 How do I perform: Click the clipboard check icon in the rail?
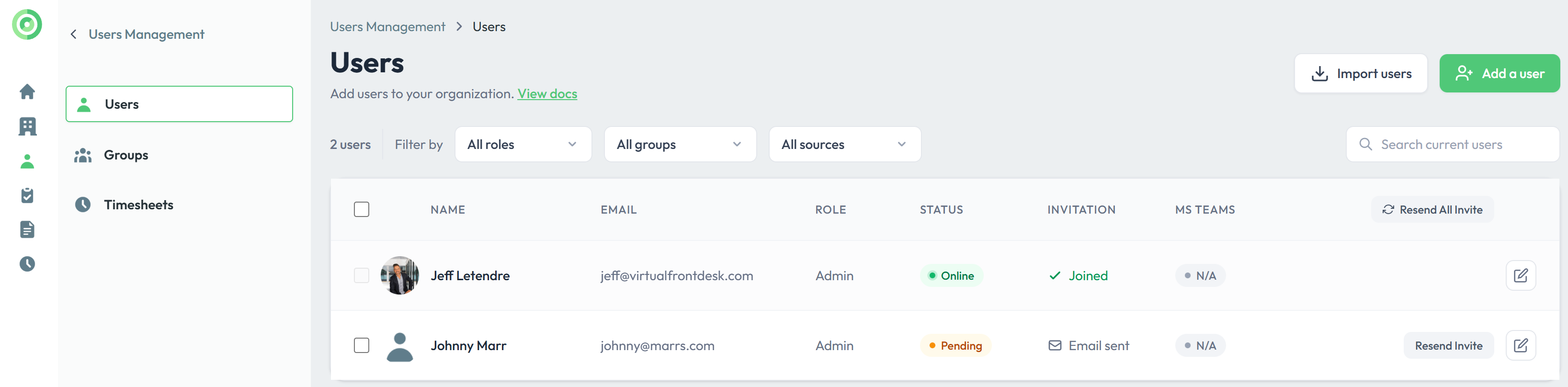tap(27, 195)
